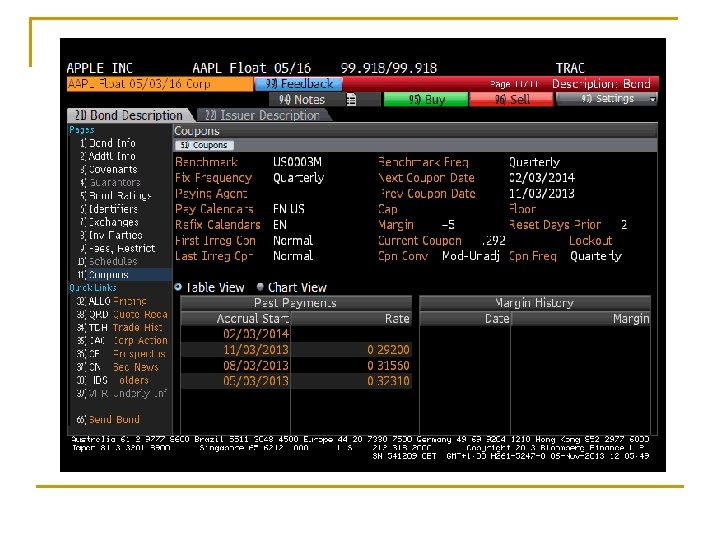Click the Margin value -5
The image size is (720, 540).
[448, 225]
